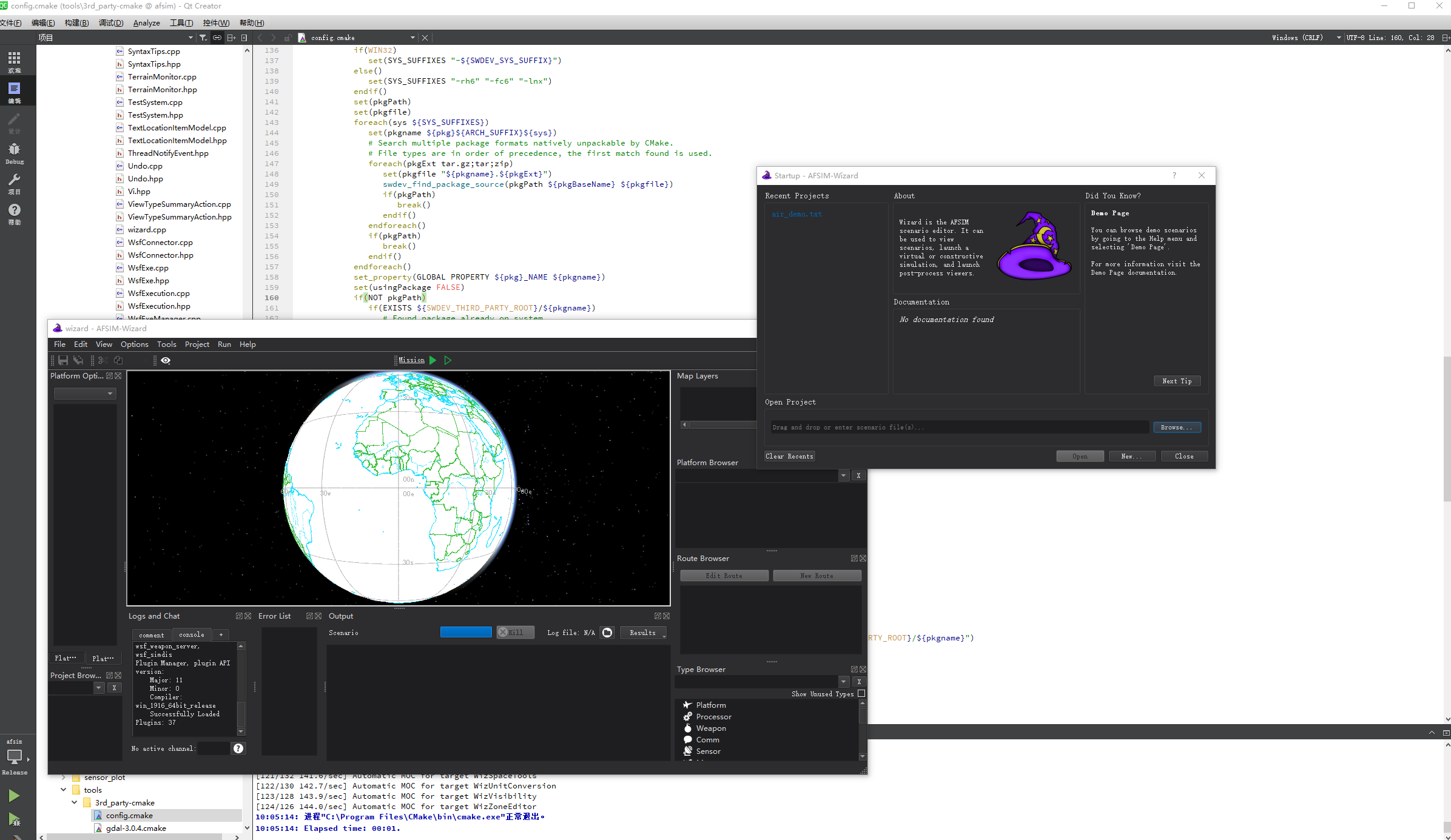Screen dimensions: 1451x840
Task: Switch to the console tab in Logs and Chat
Action: point(191,634)
